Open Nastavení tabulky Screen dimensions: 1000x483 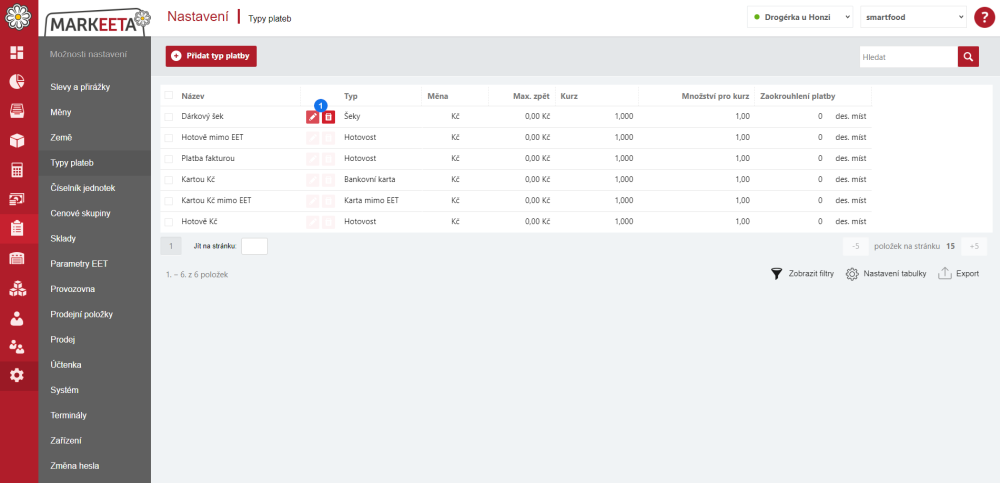(895, 274)
